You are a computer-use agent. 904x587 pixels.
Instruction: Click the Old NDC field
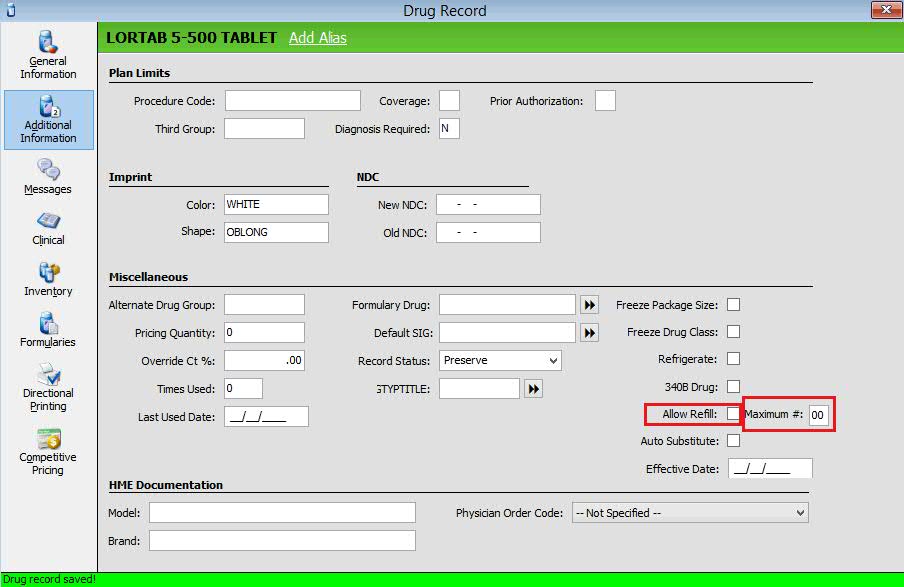point(488,232)
